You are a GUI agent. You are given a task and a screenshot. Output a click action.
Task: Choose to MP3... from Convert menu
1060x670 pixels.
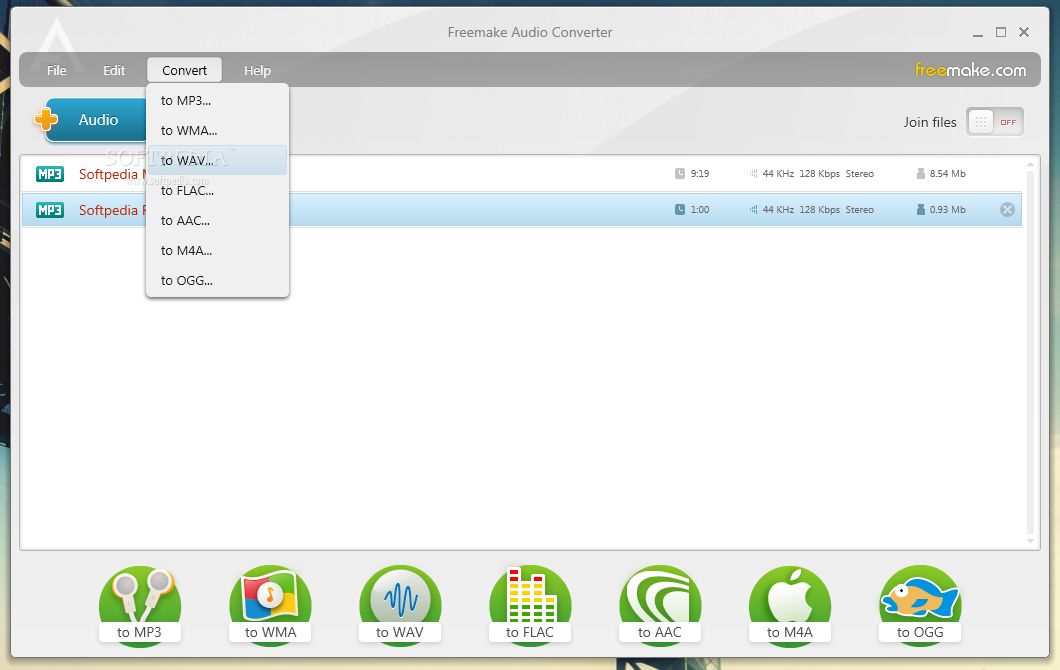coord(217,101)
